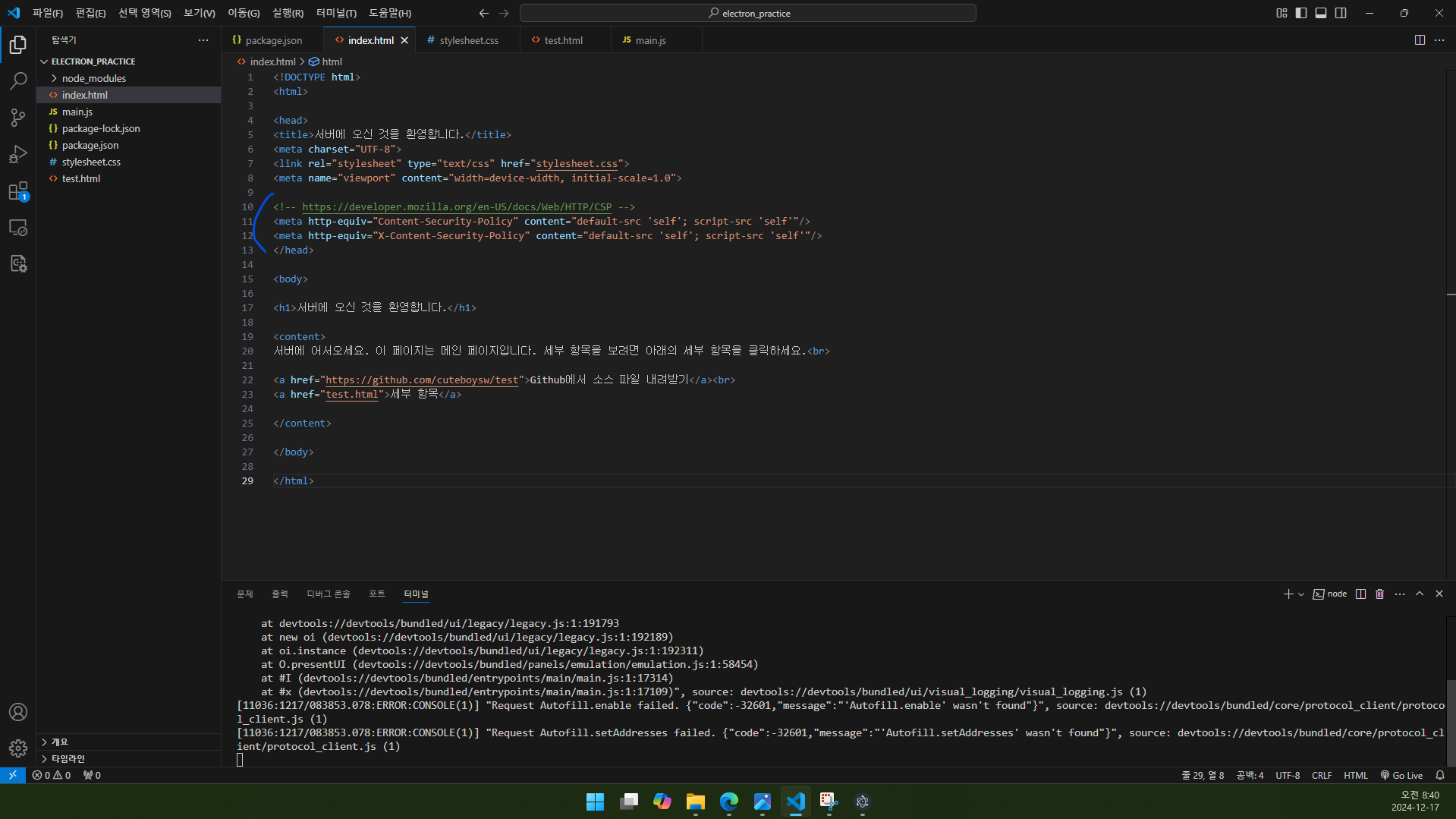Follow the developer.mozilla.org CSP link

coord(457,206)
